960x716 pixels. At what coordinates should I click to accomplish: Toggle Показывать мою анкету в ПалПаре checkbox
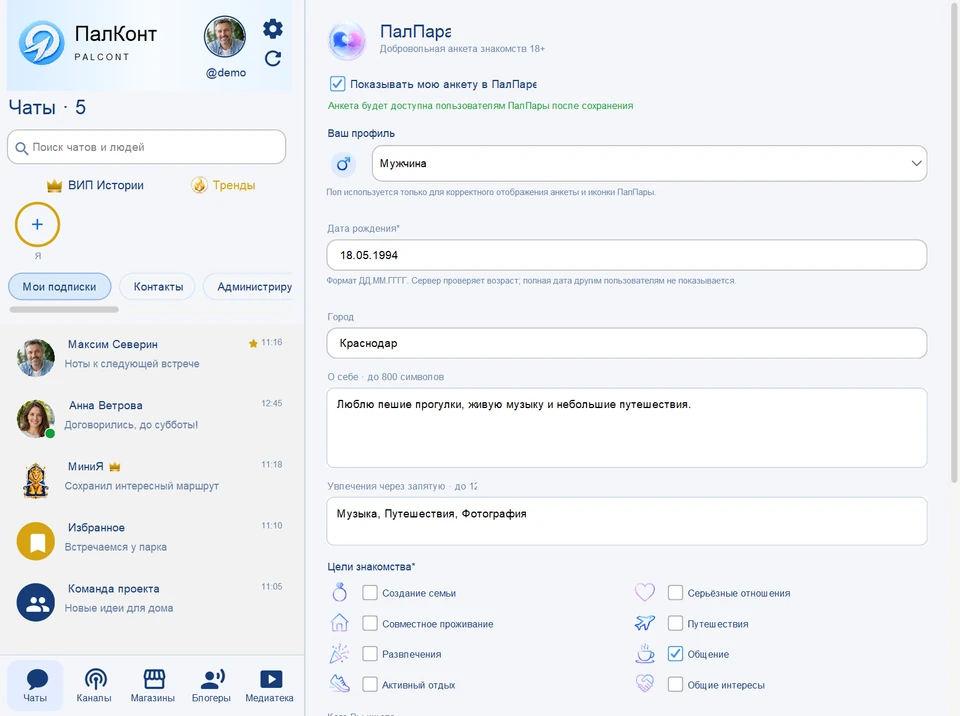(337, 84)
